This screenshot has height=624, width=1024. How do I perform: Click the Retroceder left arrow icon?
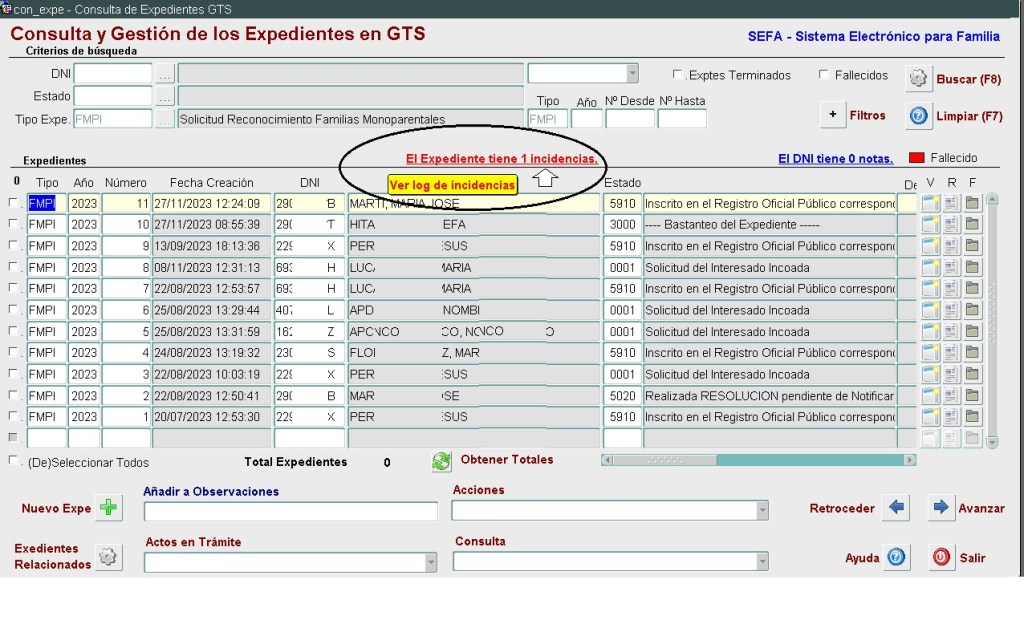point(896,508)
